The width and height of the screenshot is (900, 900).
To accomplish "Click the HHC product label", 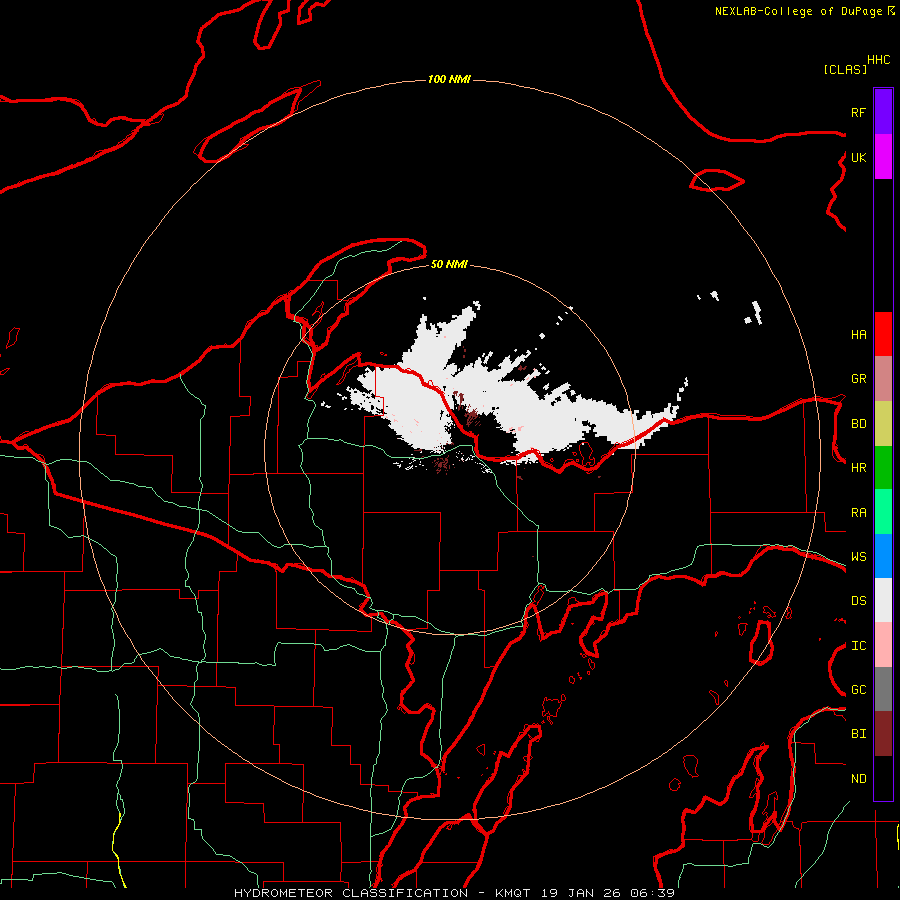I will click(x=879, y=60).
